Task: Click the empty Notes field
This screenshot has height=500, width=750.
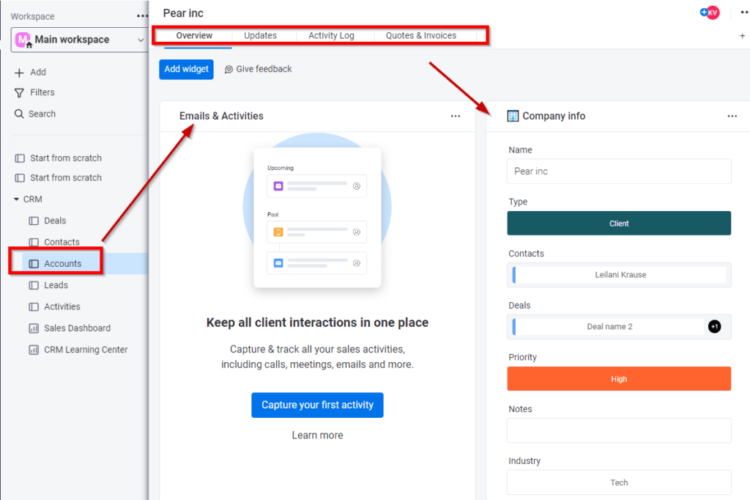Action: coord(619,431)
